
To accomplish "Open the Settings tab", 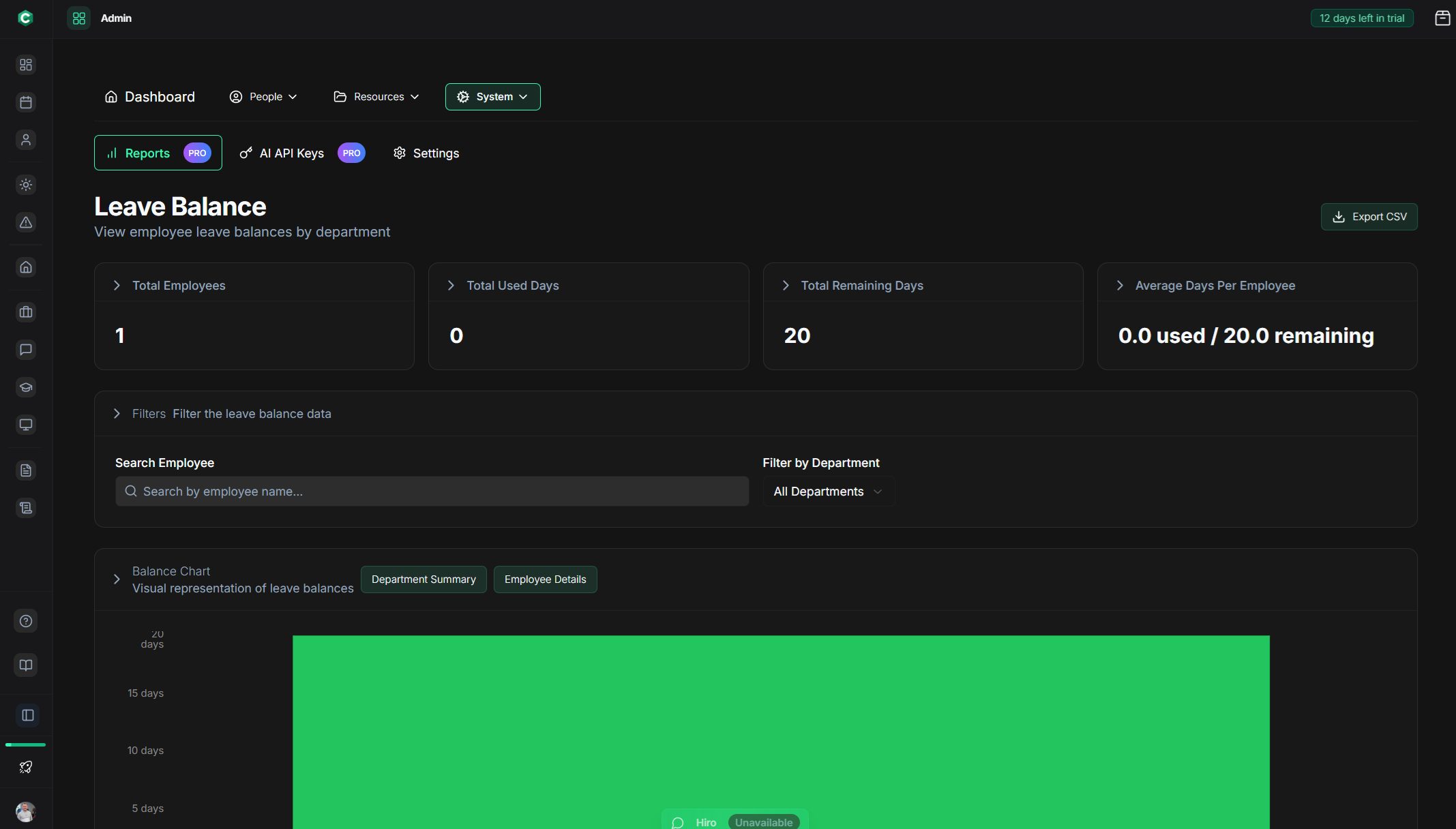I will coord(426,153).
